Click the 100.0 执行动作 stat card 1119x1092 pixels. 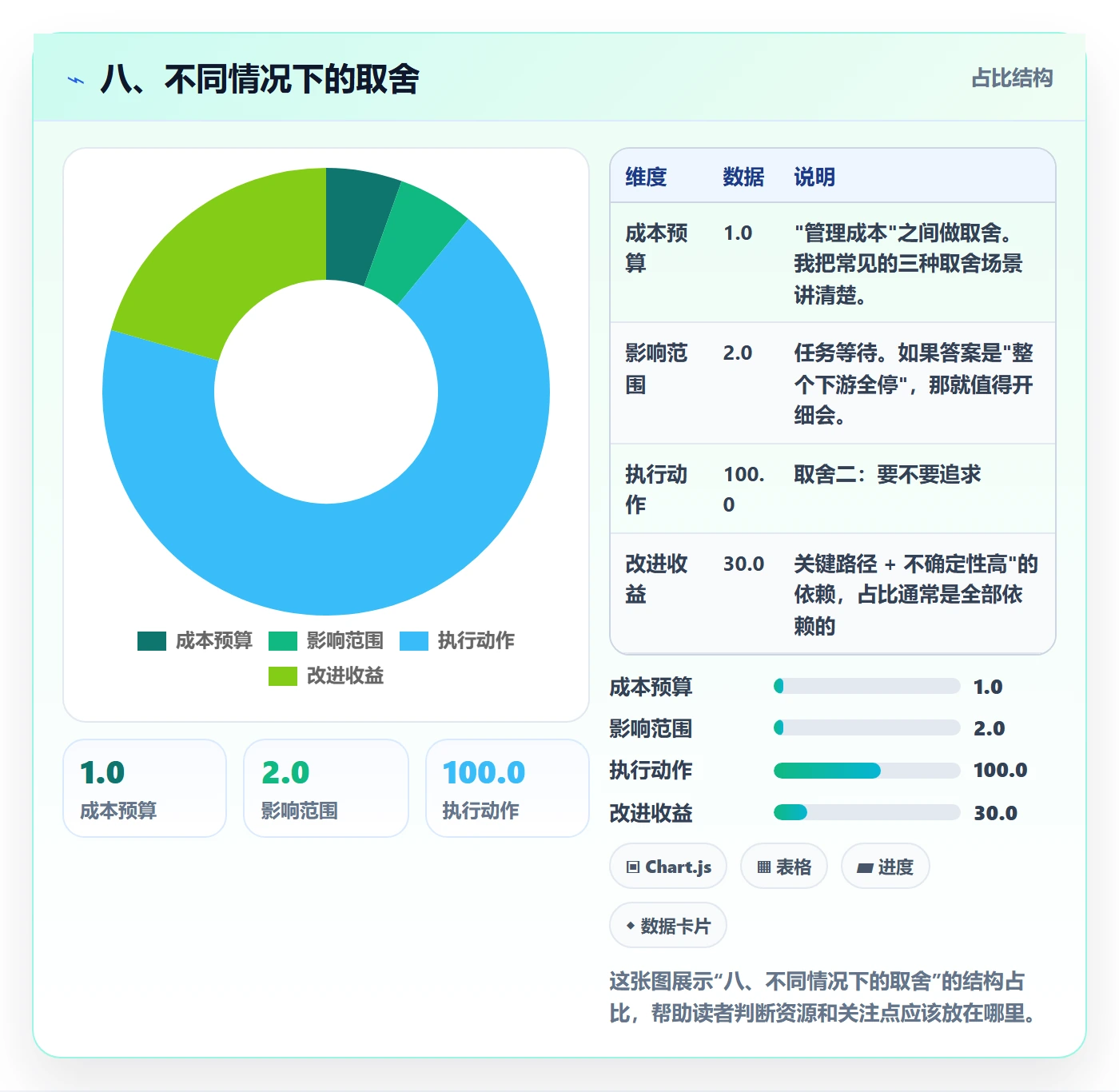(x=508, y=788)
